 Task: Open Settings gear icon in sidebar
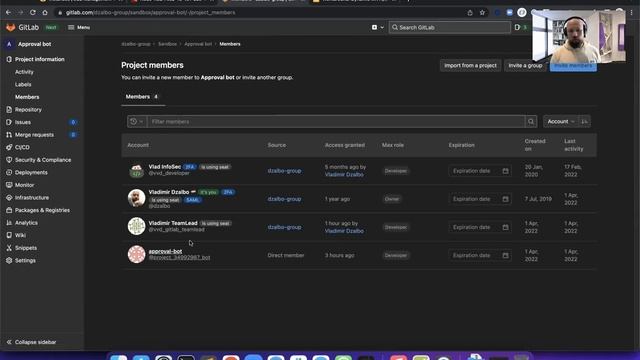9,260
